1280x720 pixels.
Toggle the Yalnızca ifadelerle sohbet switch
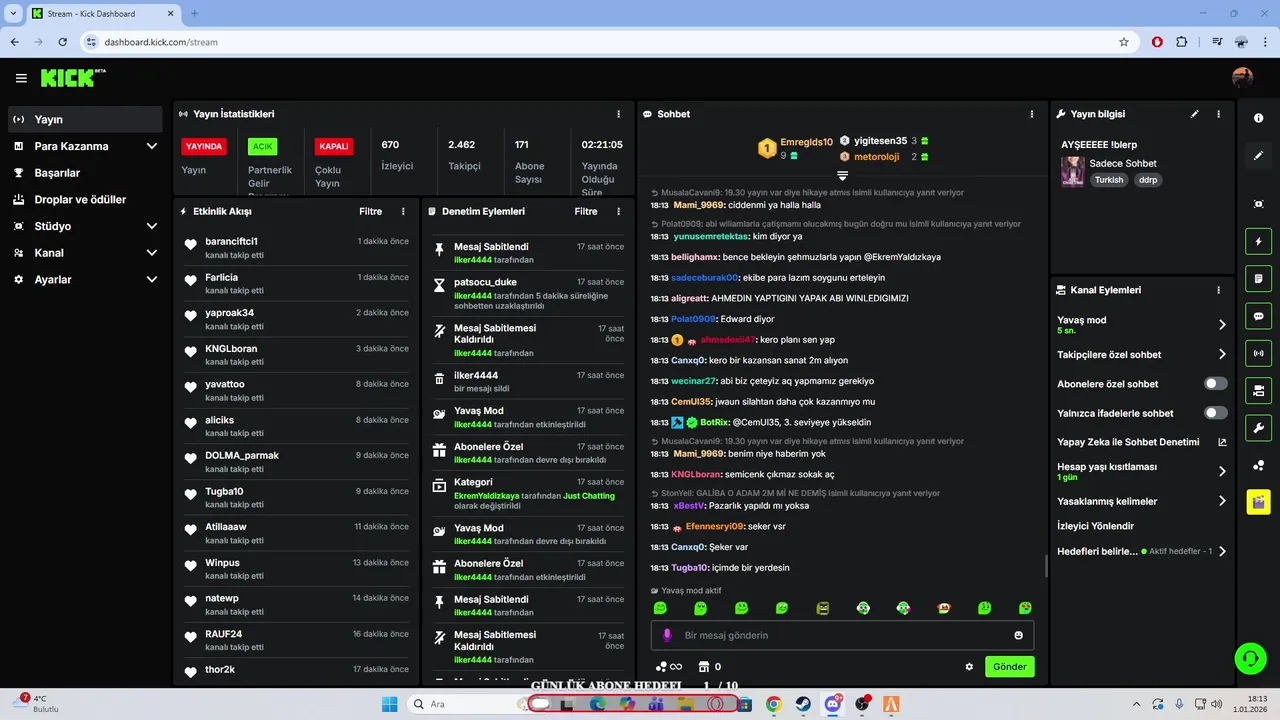point(1215,413)
